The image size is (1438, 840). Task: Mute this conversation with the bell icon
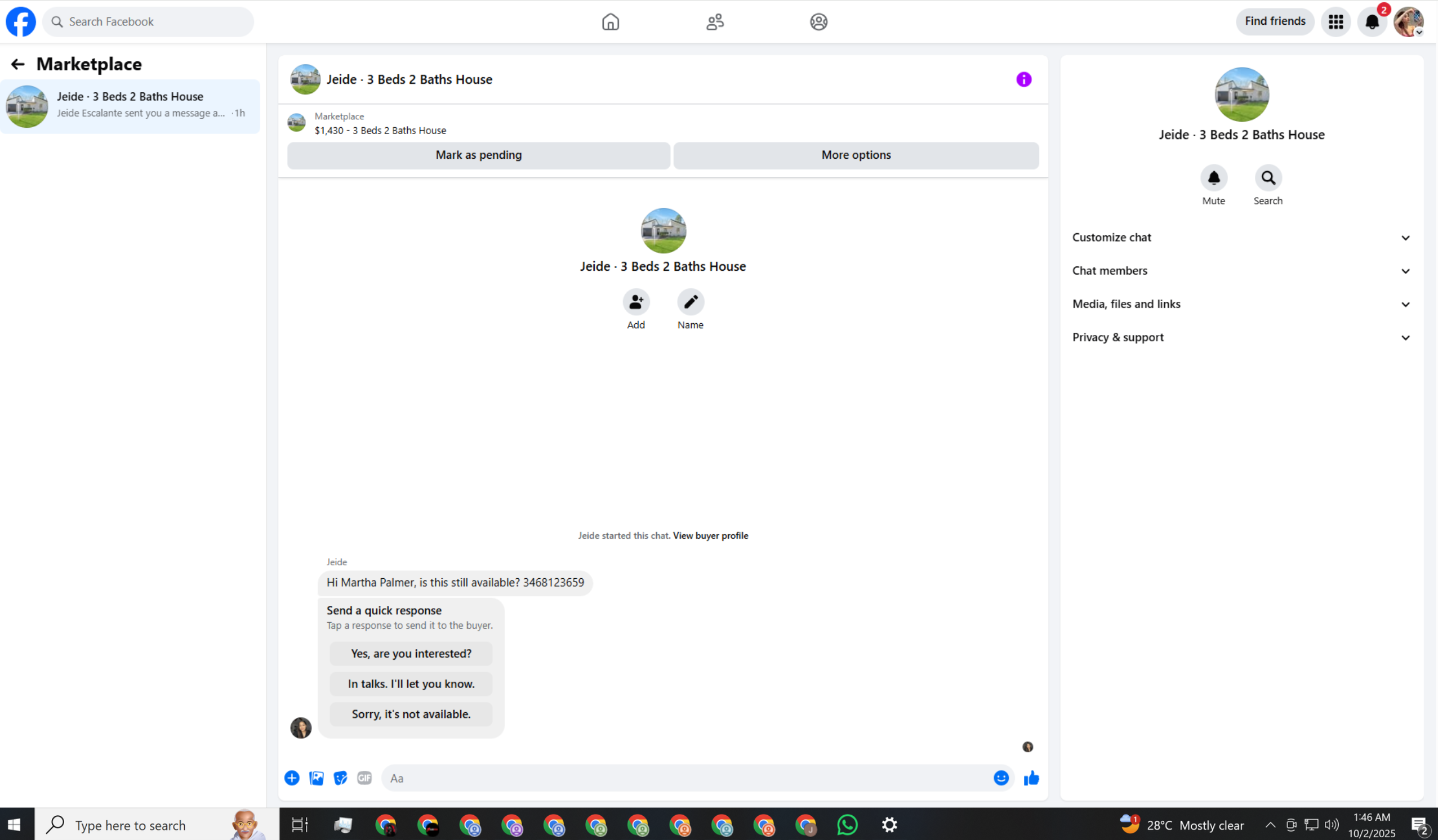pyautogui.click(x=1213, y=178)
